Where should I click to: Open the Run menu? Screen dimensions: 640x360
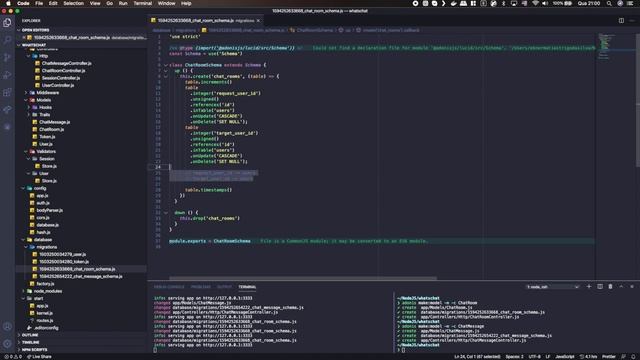click(x=123, y=3)
